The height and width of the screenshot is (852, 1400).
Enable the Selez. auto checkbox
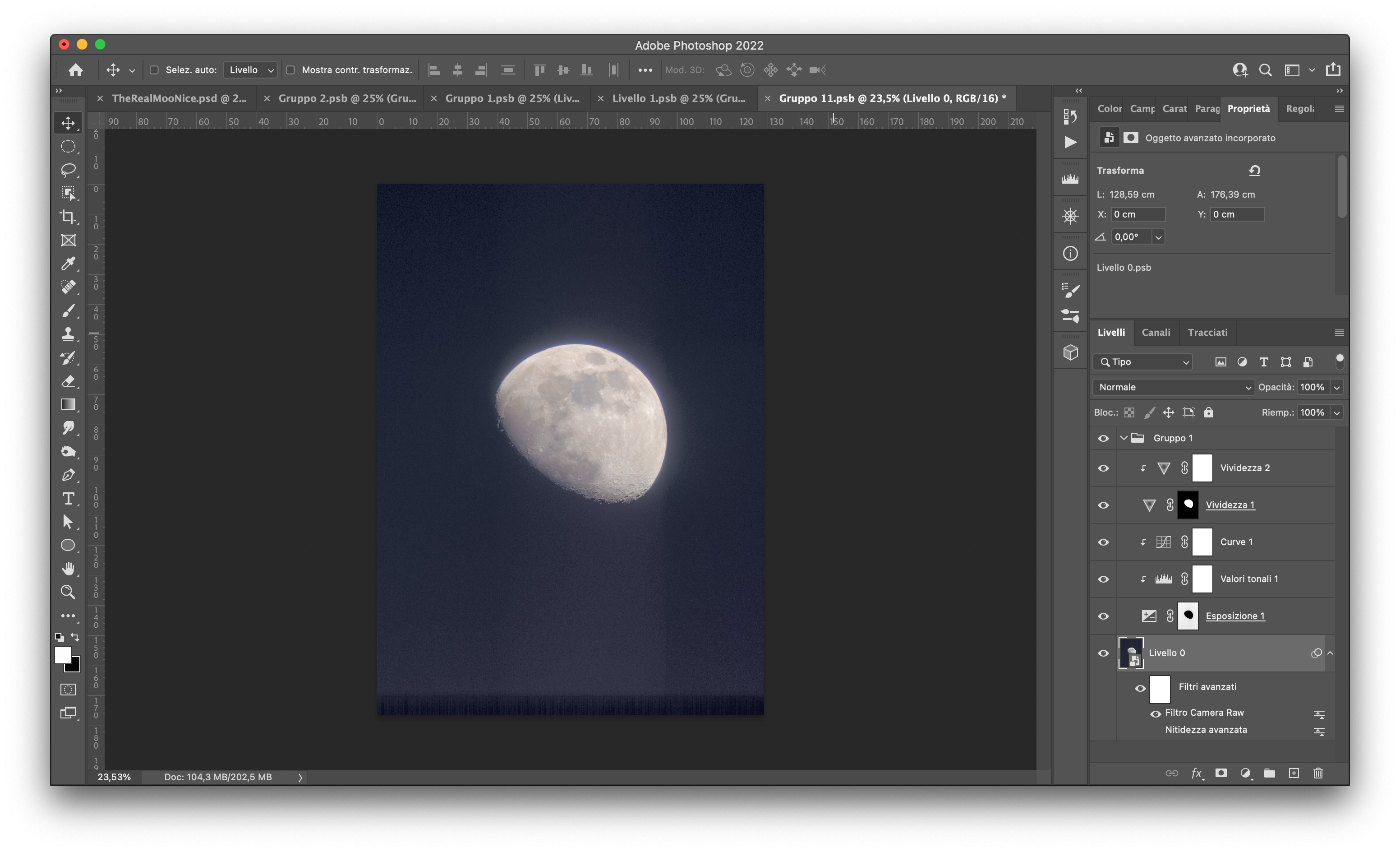pyautogui.click(x=154, y=70)
